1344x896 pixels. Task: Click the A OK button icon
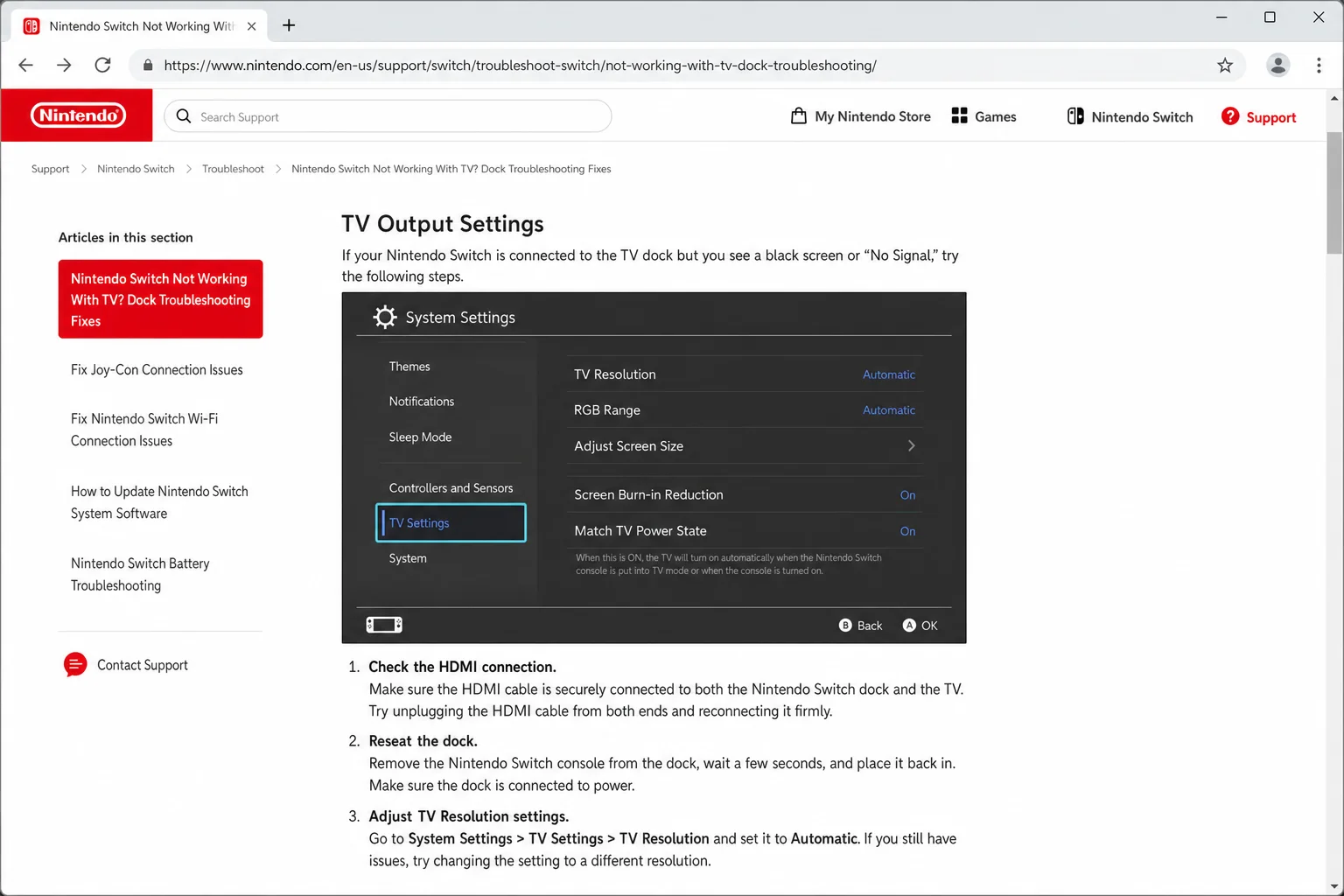[909, 625]
